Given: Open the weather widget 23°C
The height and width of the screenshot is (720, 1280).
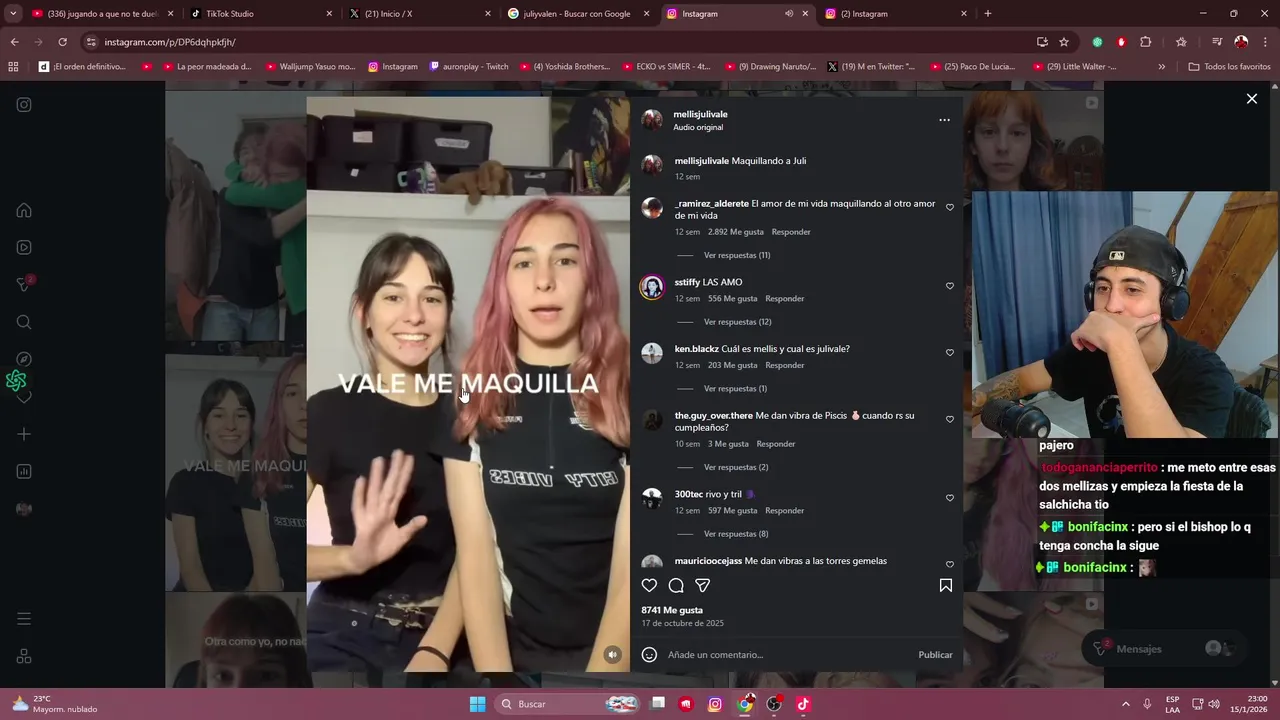Looking at the screenshot, I should click(x=55, y=704).
